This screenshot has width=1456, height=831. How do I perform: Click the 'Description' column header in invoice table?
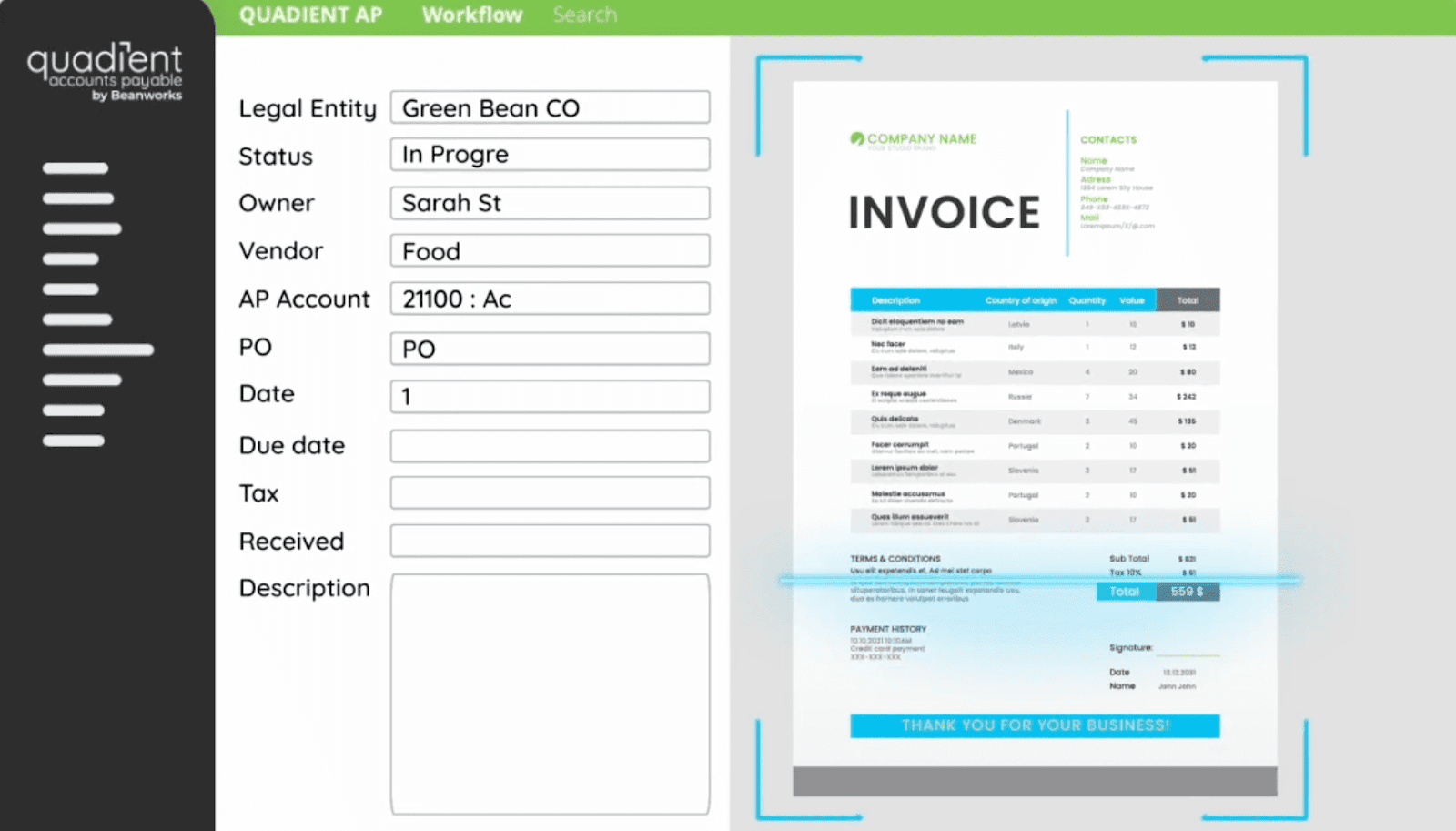895,300
